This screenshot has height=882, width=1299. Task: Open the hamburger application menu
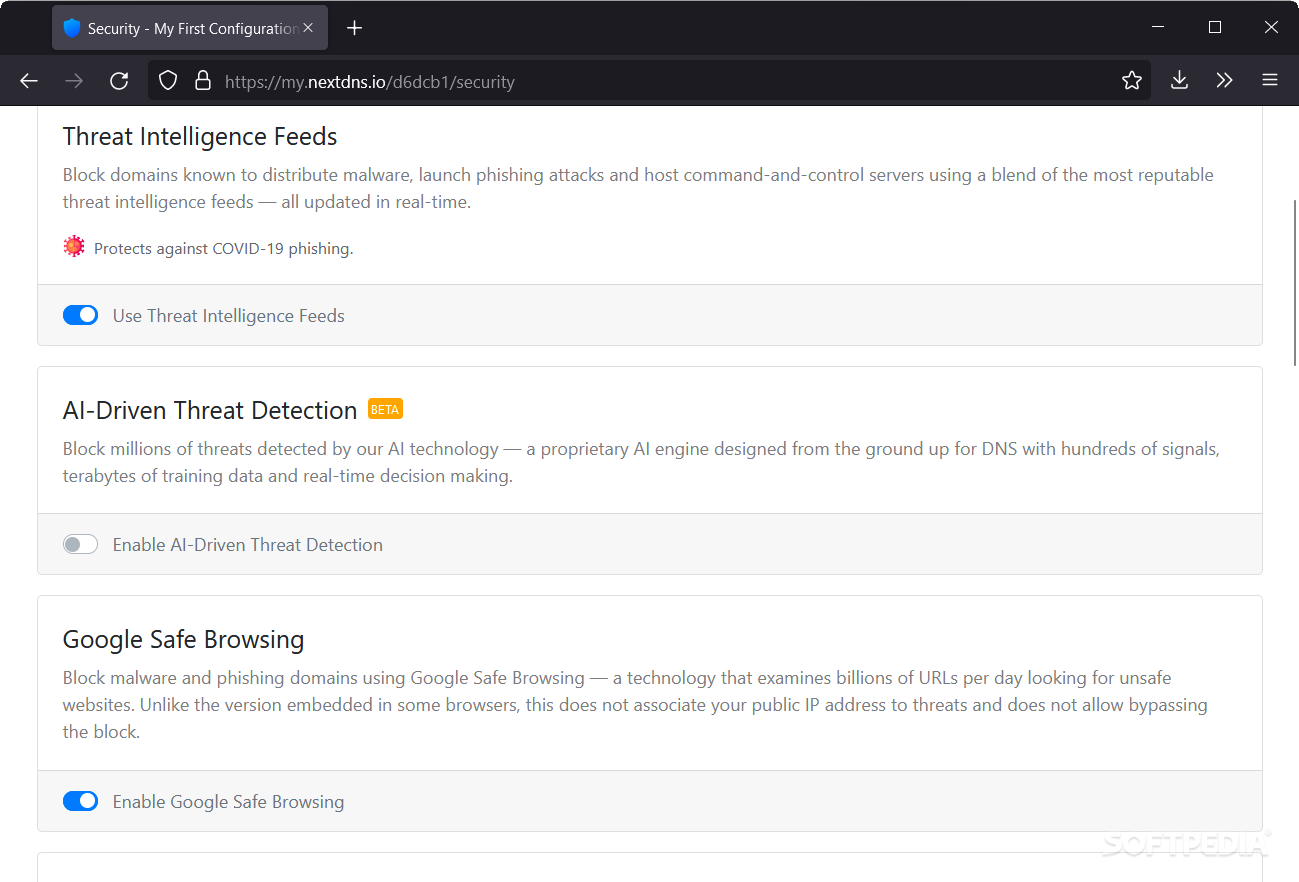click(1270, 81)
